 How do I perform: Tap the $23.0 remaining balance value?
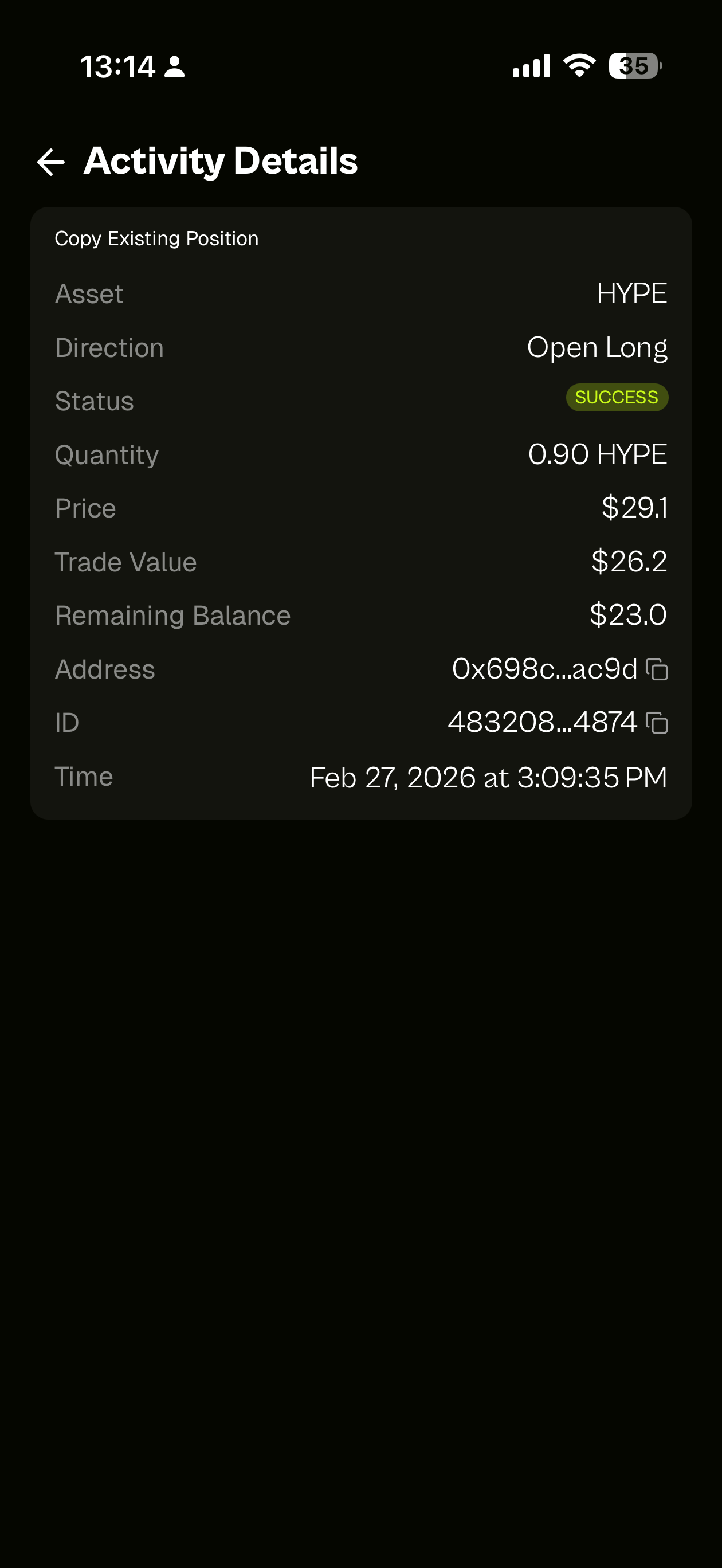627,615
